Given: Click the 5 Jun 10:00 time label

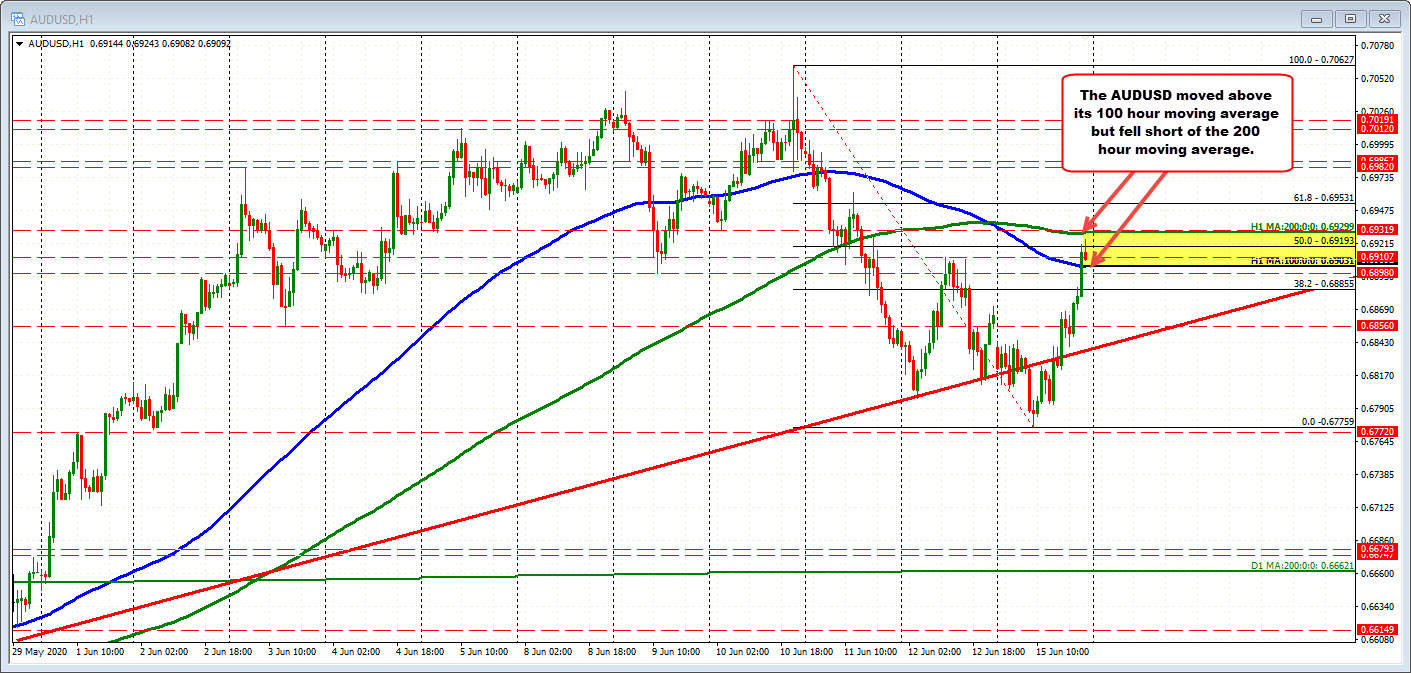Looking at the screenshot, I should 482,650.
